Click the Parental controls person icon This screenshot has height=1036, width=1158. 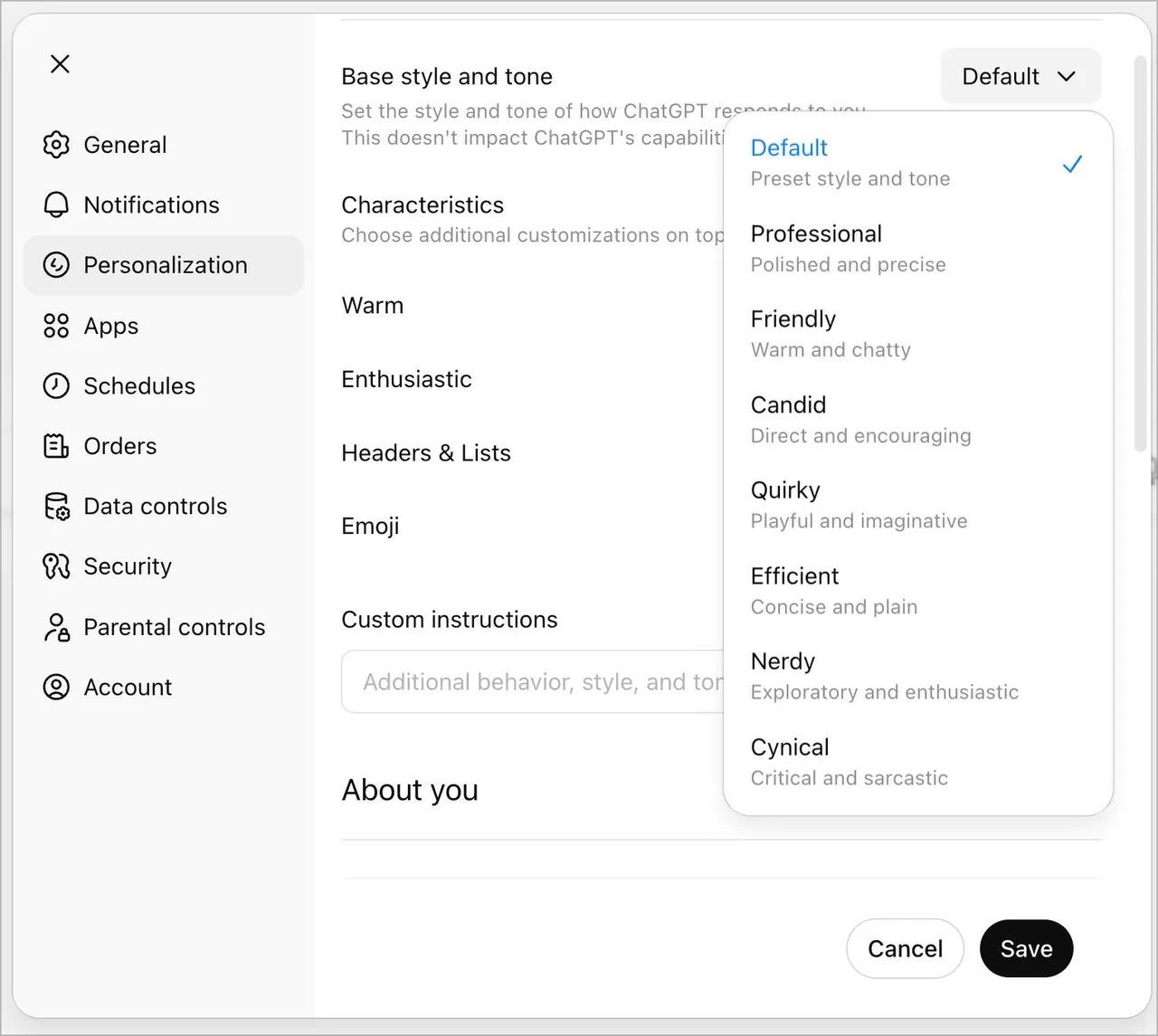pos(56,627)
